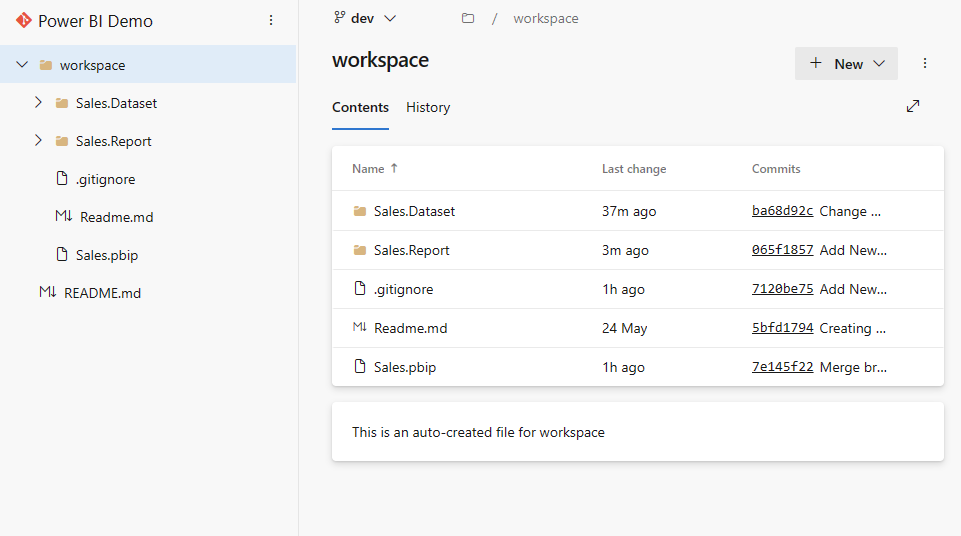Open the New dropdown button

point(846,64)
